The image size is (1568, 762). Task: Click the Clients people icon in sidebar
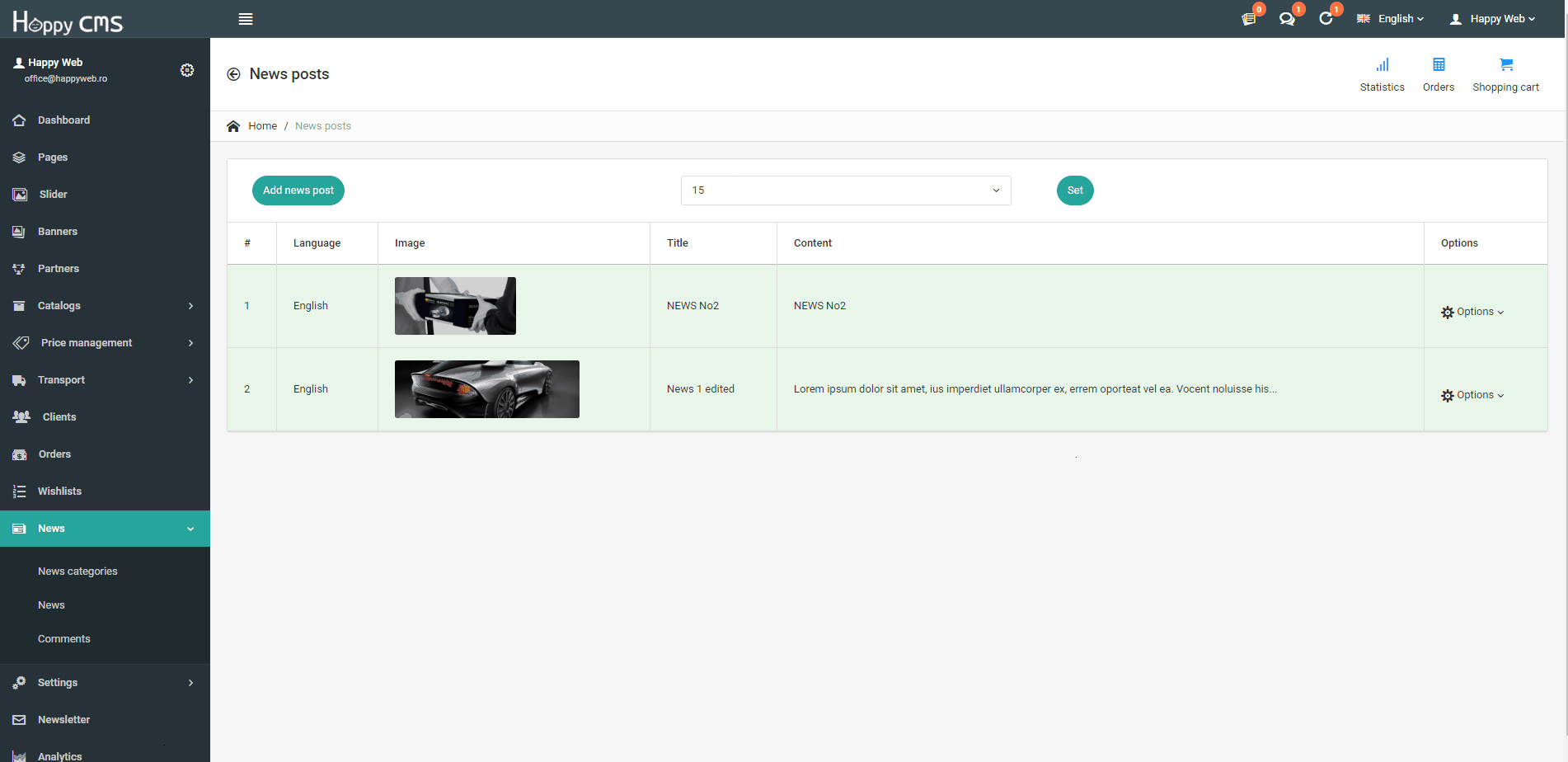pos(21,417)
